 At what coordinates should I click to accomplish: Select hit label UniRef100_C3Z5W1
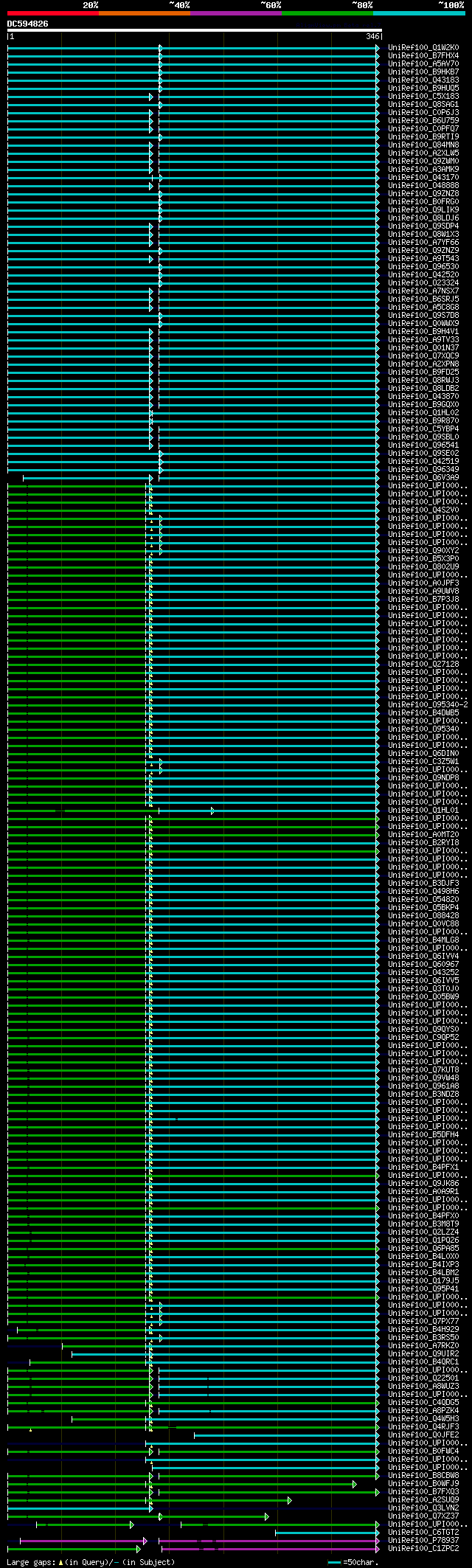[423, 761]
